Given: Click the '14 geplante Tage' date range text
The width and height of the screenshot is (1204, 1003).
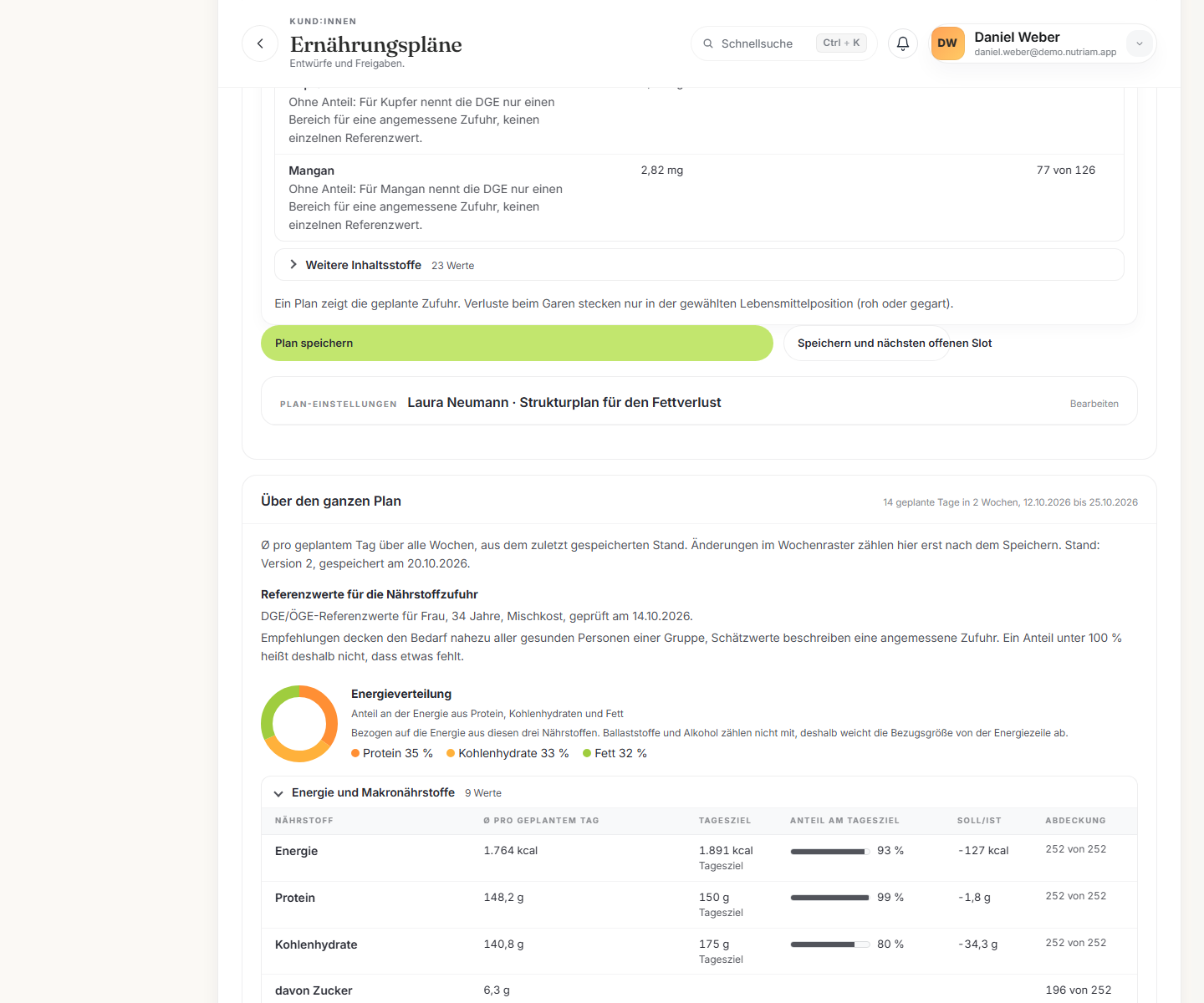Looking at the screenshot, I should 1010,502.
